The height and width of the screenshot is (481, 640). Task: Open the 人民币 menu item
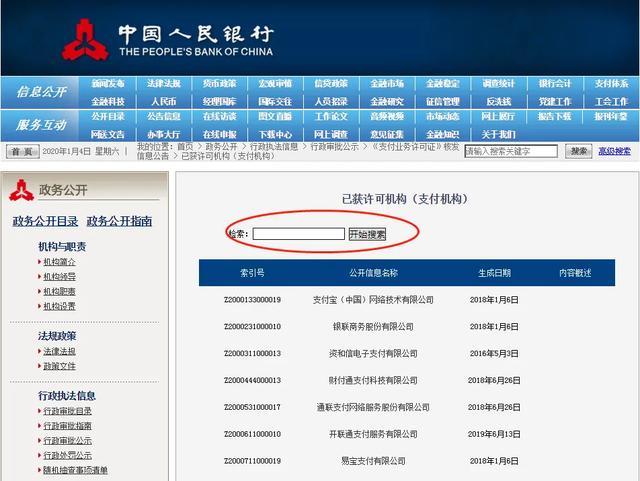[164, 101]
